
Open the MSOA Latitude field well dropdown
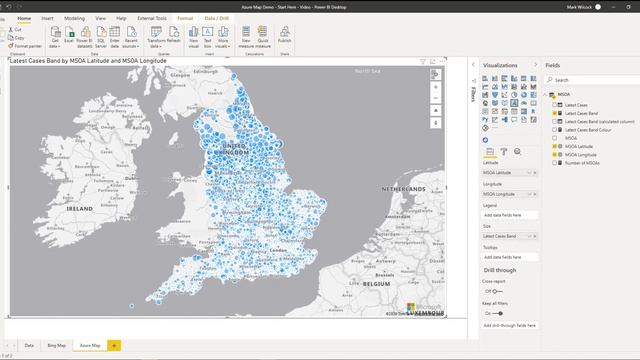point(529,173)
